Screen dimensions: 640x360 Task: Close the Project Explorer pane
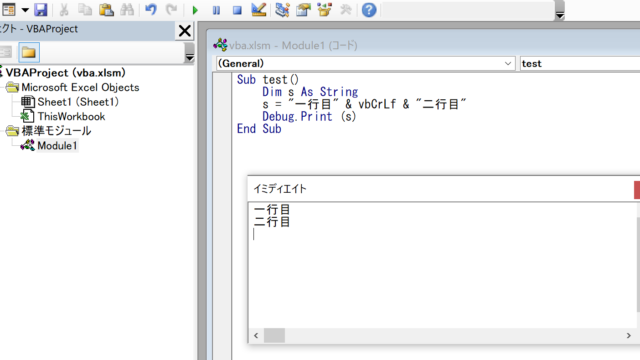(x=184, y=31)
